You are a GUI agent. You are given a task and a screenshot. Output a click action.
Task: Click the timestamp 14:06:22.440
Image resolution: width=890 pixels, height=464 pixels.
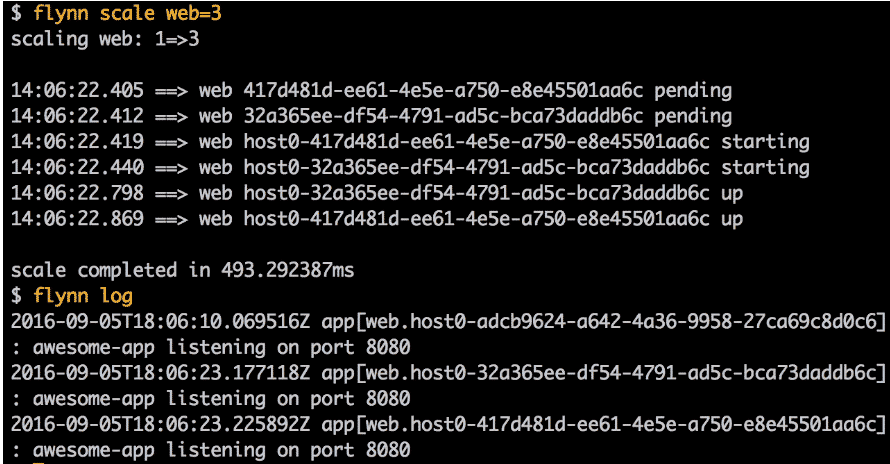[76, 167]
